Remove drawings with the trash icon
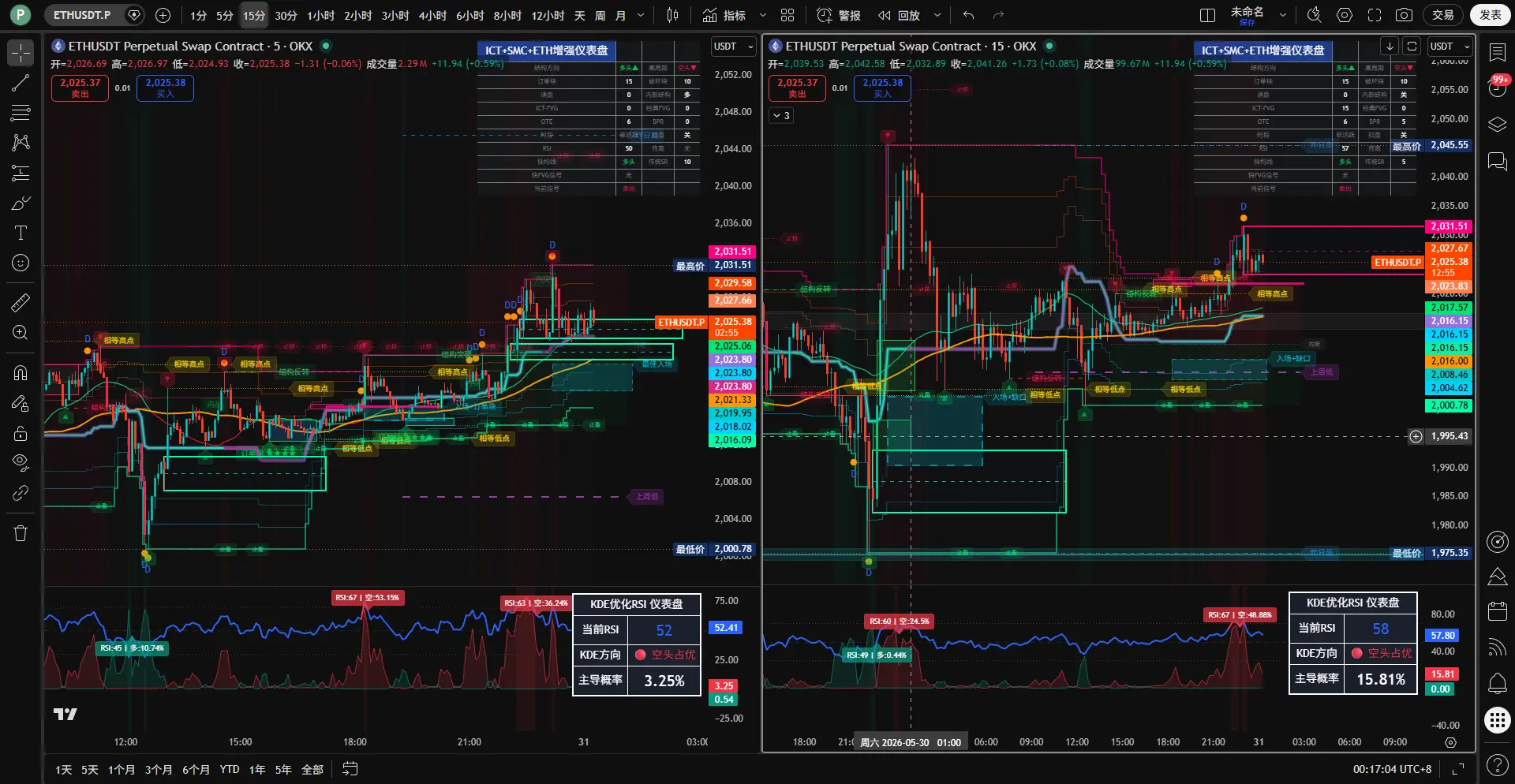 click(21, 533)
